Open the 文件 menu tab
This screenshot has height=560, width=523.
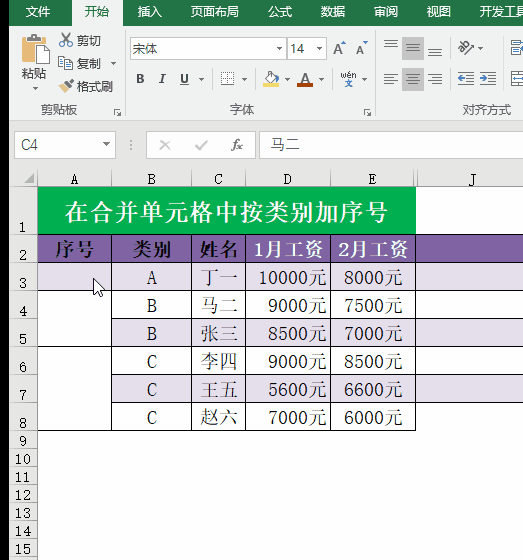pyautogui.click(x=38, y=12)
